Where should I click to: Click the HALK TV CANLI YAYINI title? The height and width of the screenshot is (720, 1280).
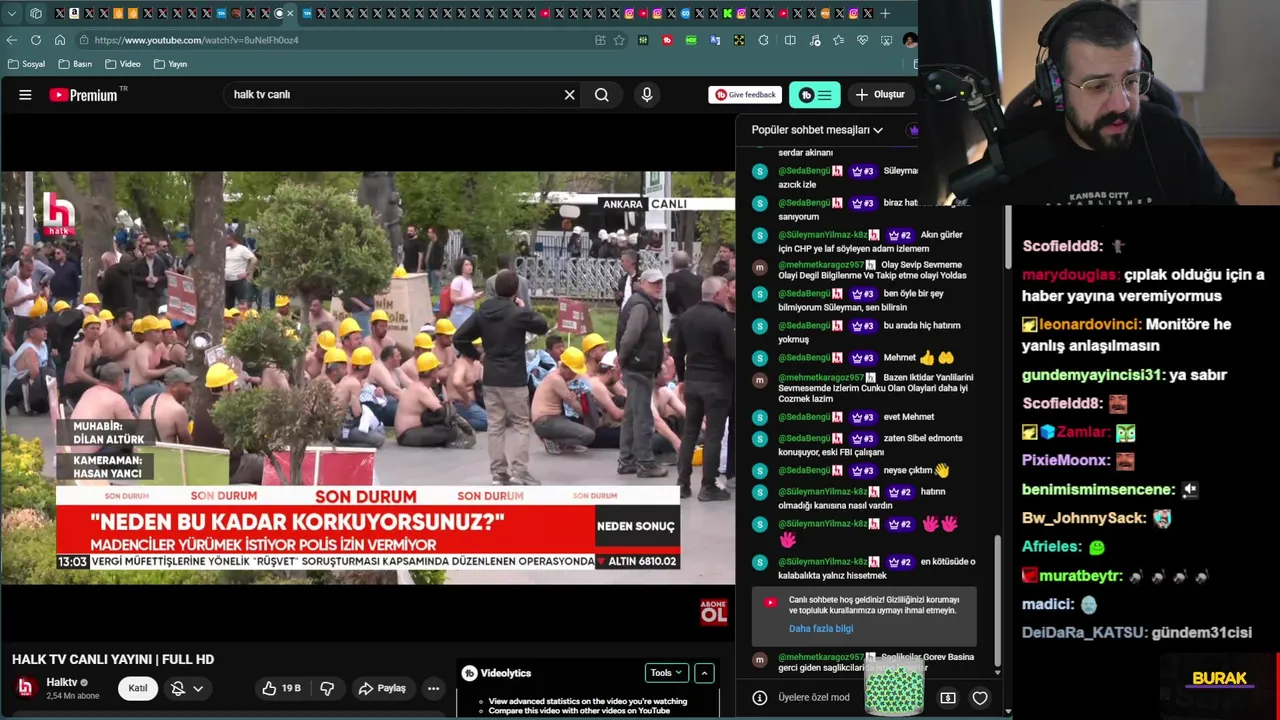pyautogui.click(x=113, y=659)
